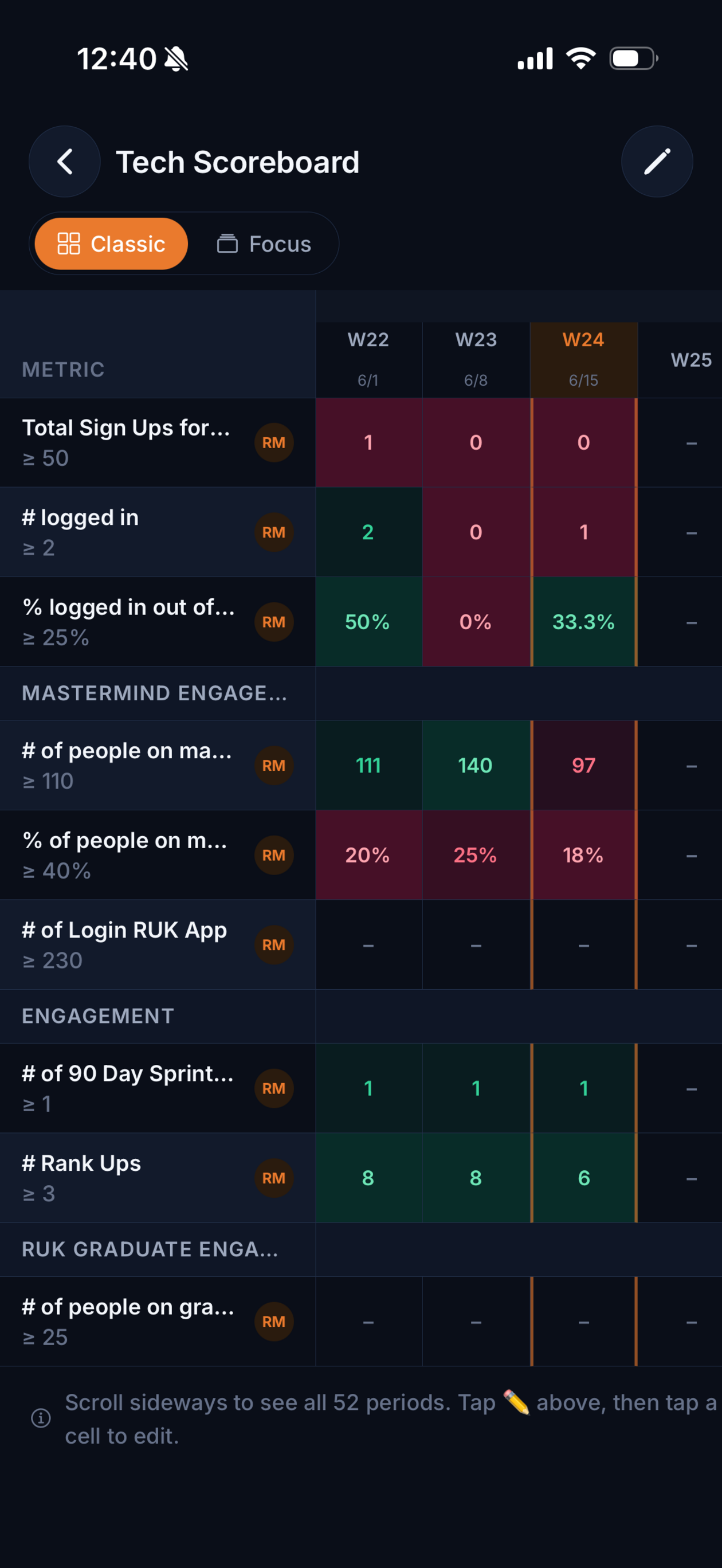The width and height of the screenshot is (722, 1568).
Task: Tap the RM avatar for # Rank Ups
Action: tap(273, 1178)
